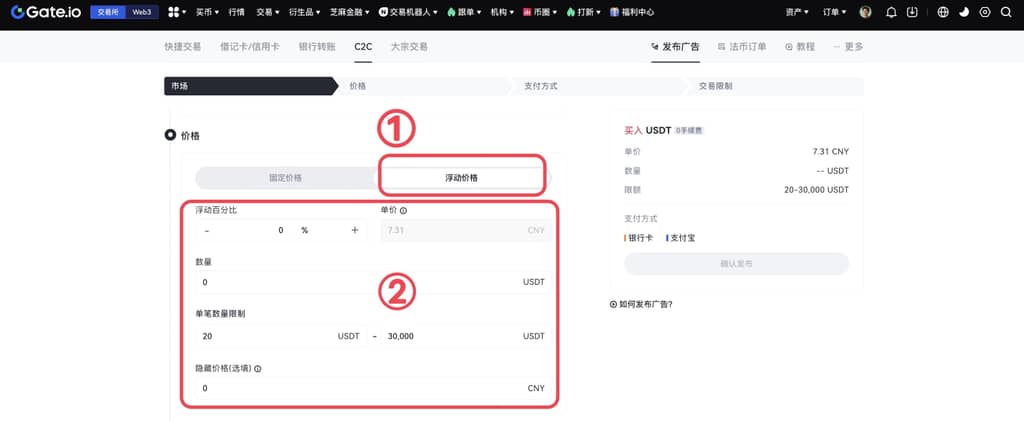This screenshot has height=421, width=1024.
Task: Increase floating percentage with plus button
Action: coord(354,230)
